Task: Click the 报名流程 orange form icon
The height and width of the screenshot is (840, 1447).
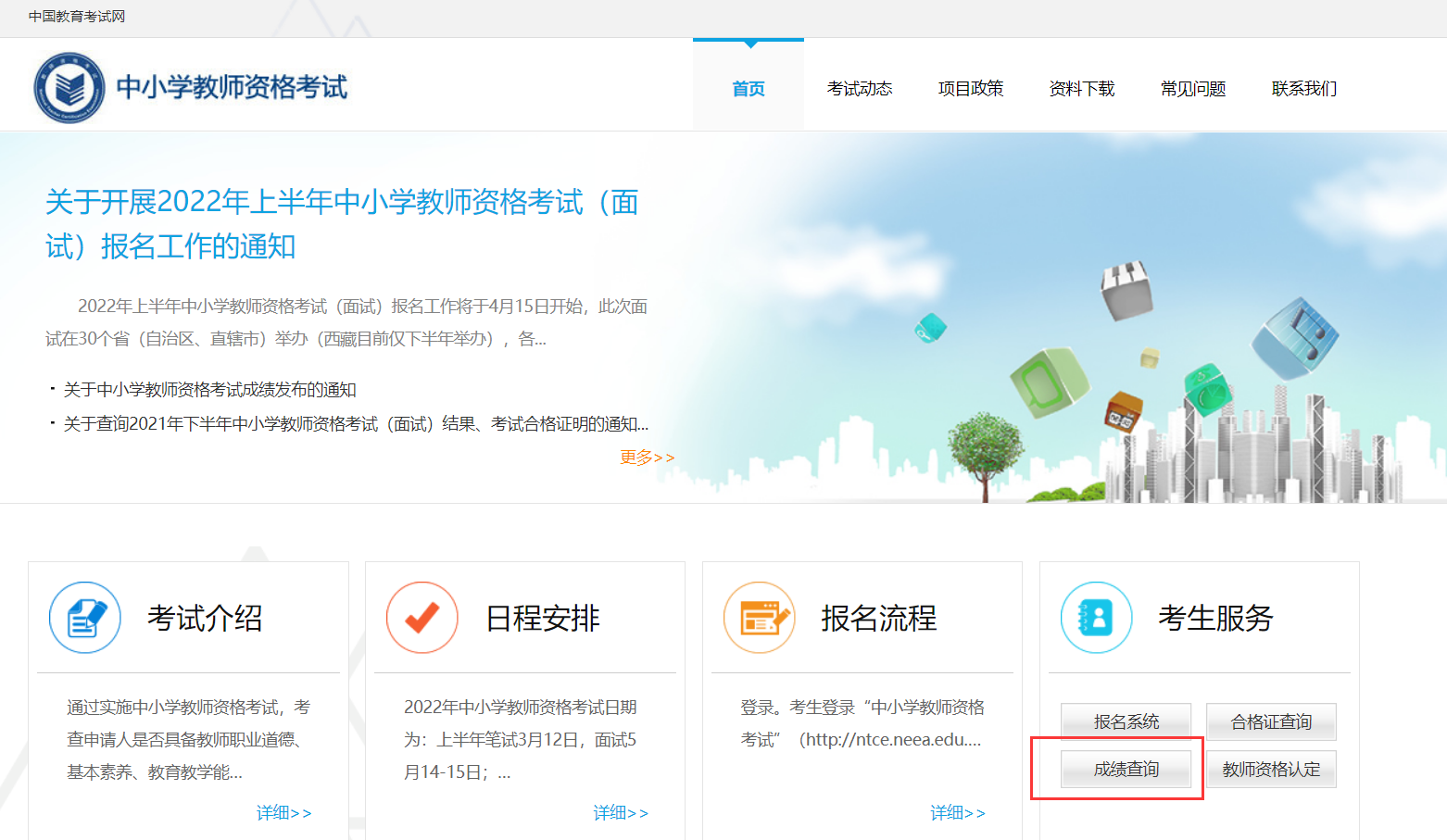Action: (760, 618)
